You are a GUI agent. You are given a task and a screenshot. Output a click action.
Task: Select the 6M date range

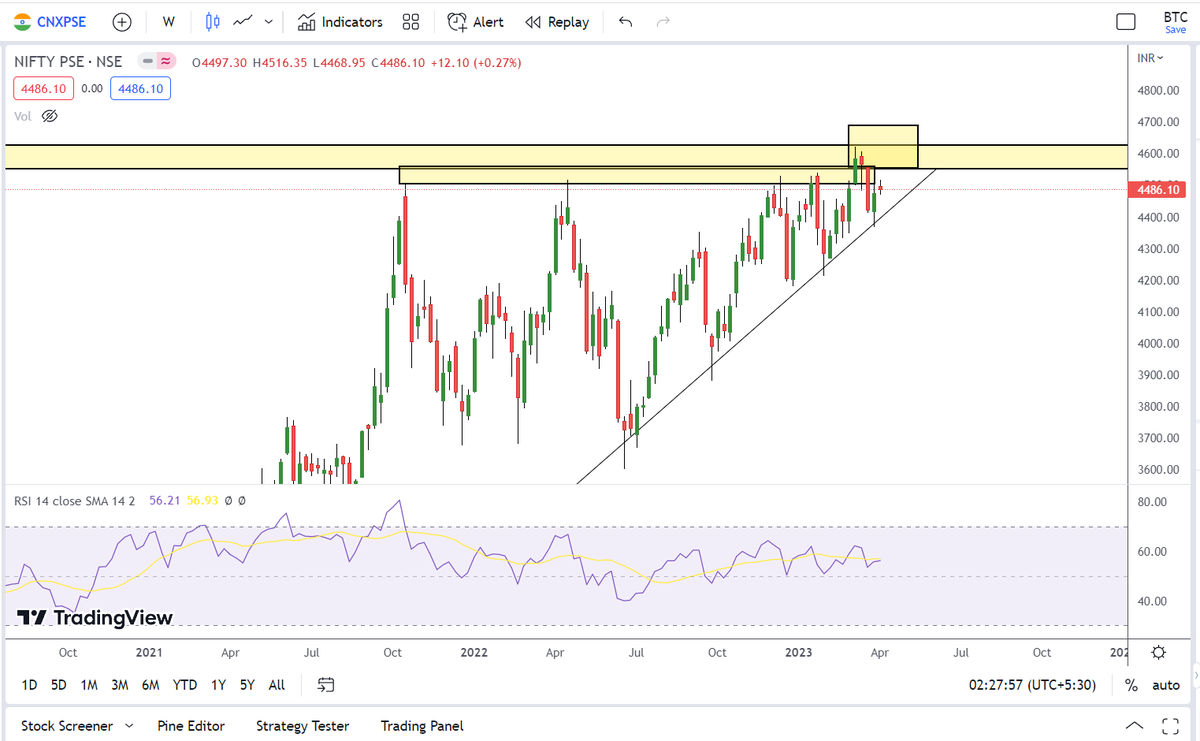(x=151, y=685)
